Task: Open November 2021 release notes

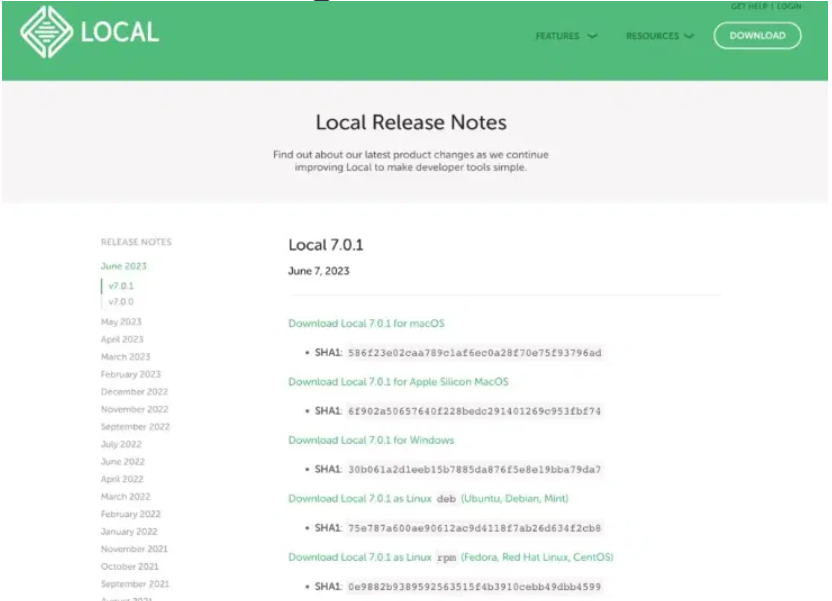Action: [134, 550]
